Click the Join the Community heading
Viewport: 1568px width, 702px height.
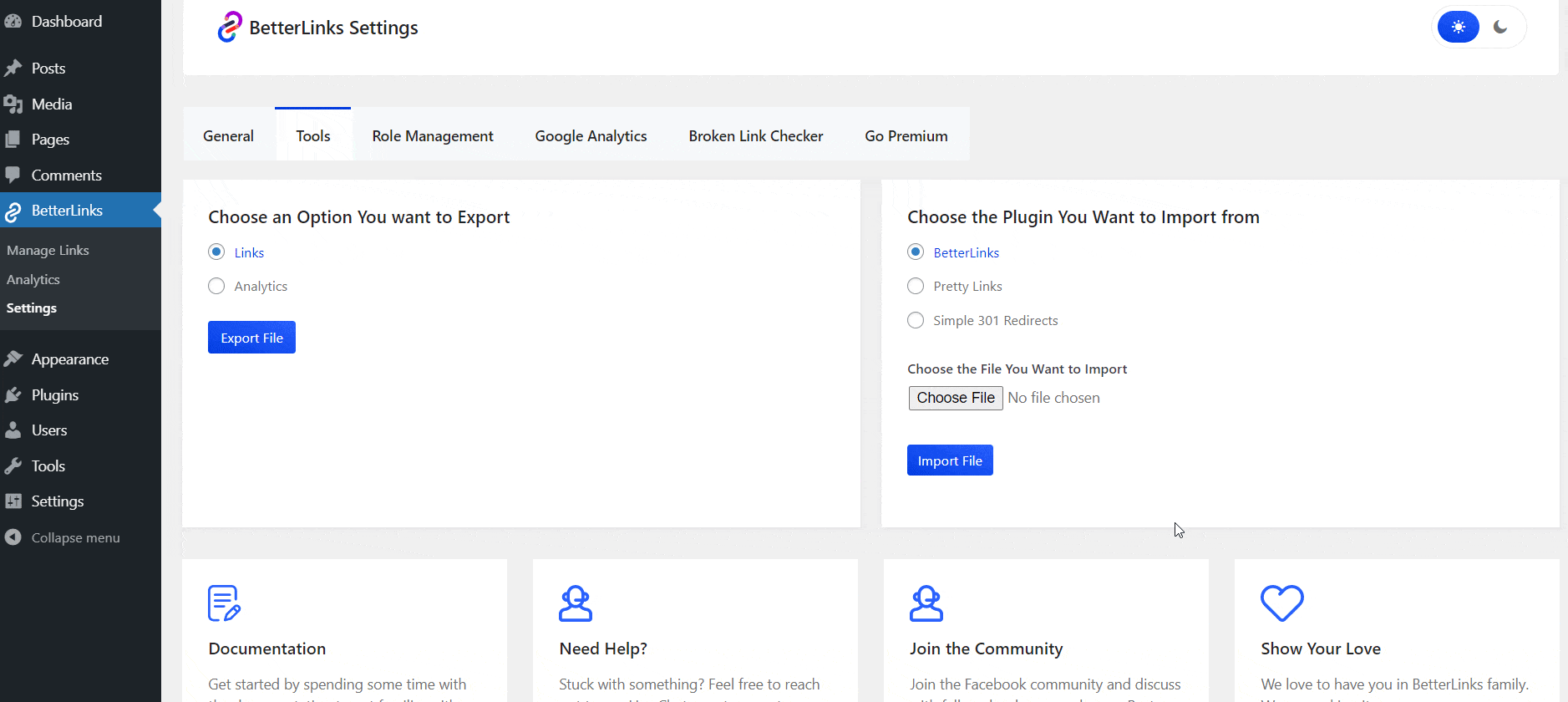[x=987, y=649]
